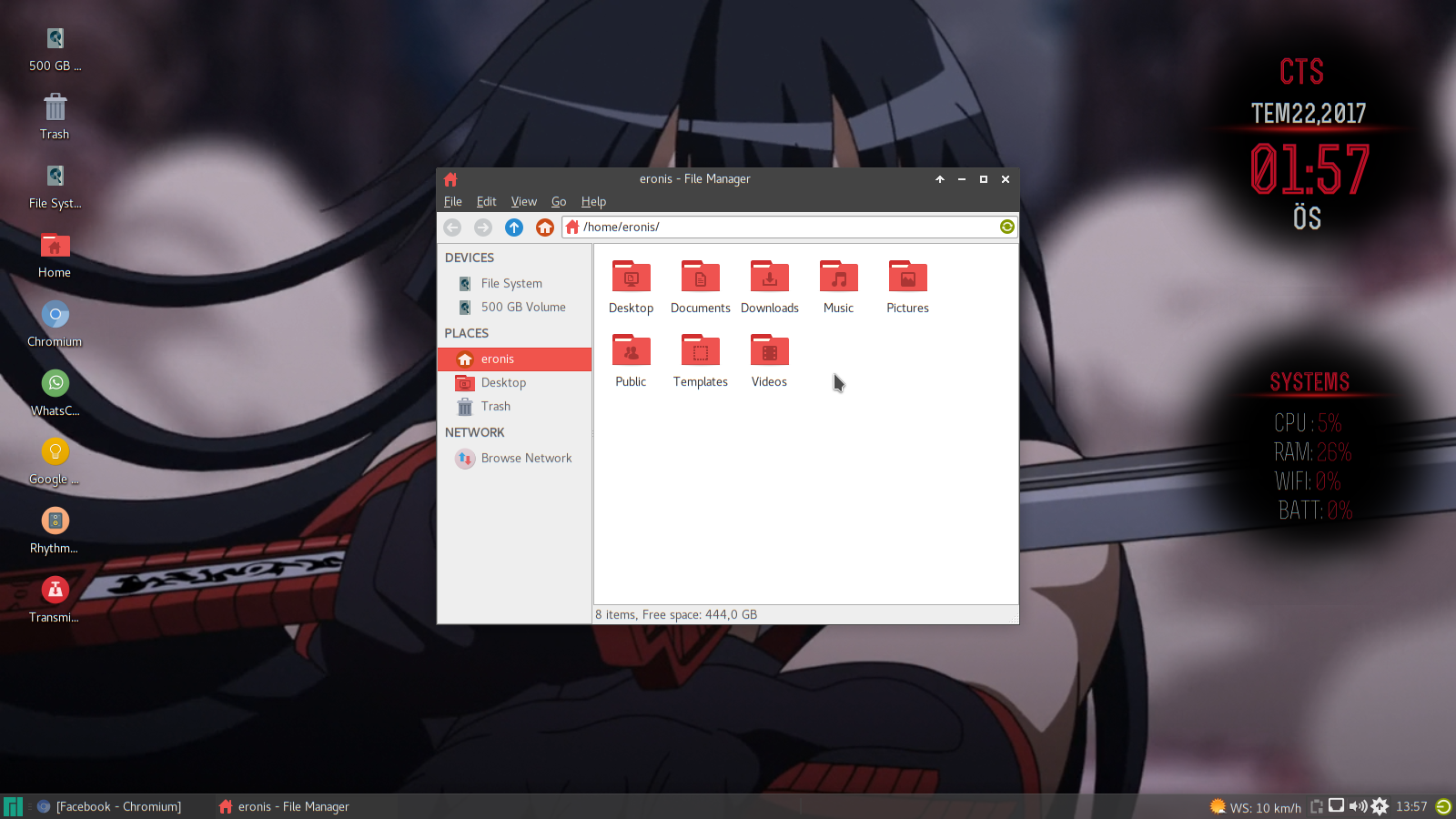Open the View menu
1456x819 pixels.
pyautogui.click(x=524, y=202)
